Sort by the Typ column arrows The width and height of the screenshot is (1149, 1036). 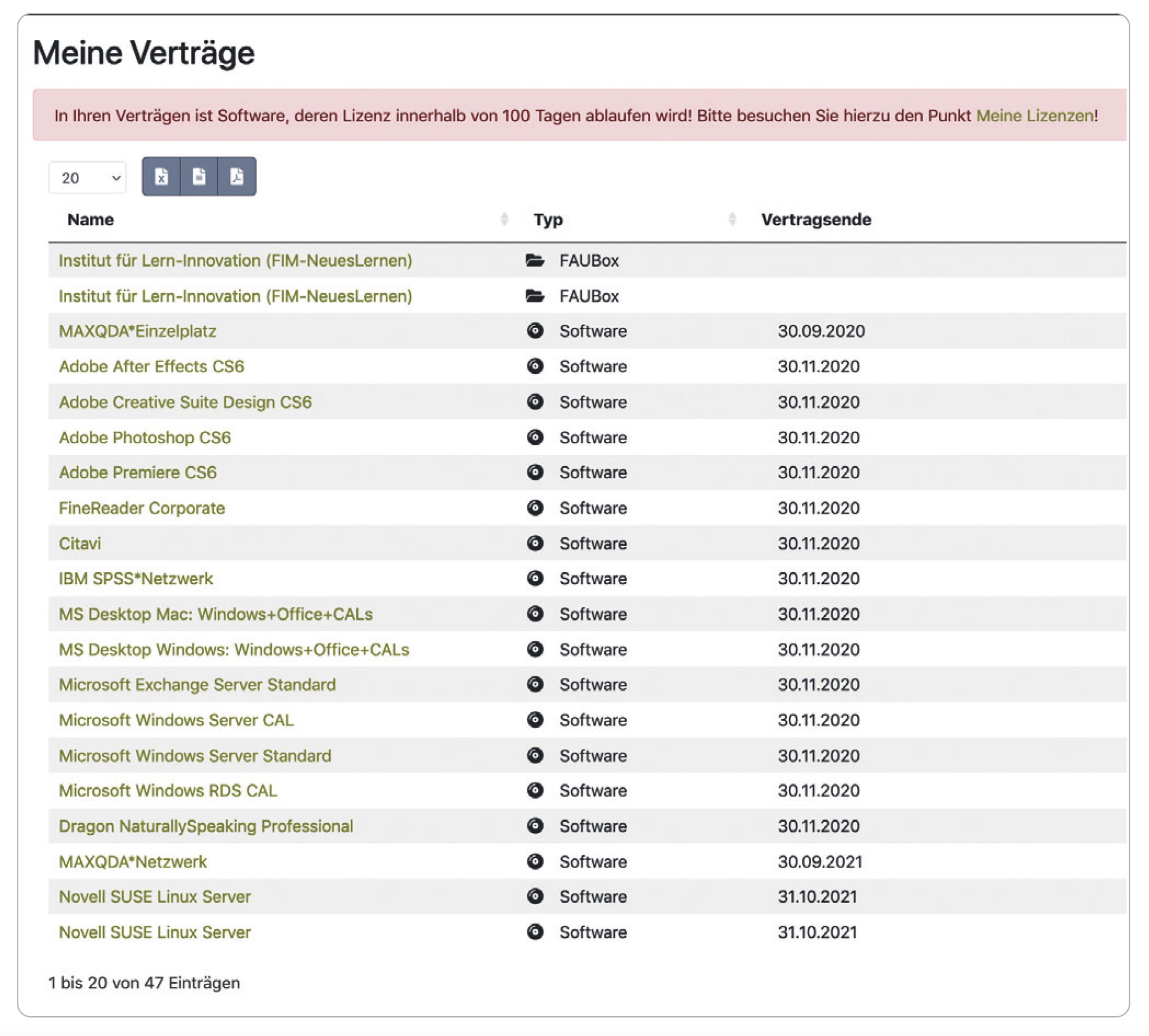pyautogui.click(x=732, y=219)
